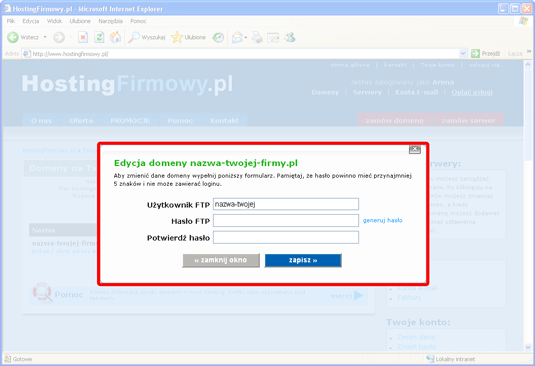Click the Forward arrow icon in toolbar
535x366 pixels.
click(x=59, y=37)
